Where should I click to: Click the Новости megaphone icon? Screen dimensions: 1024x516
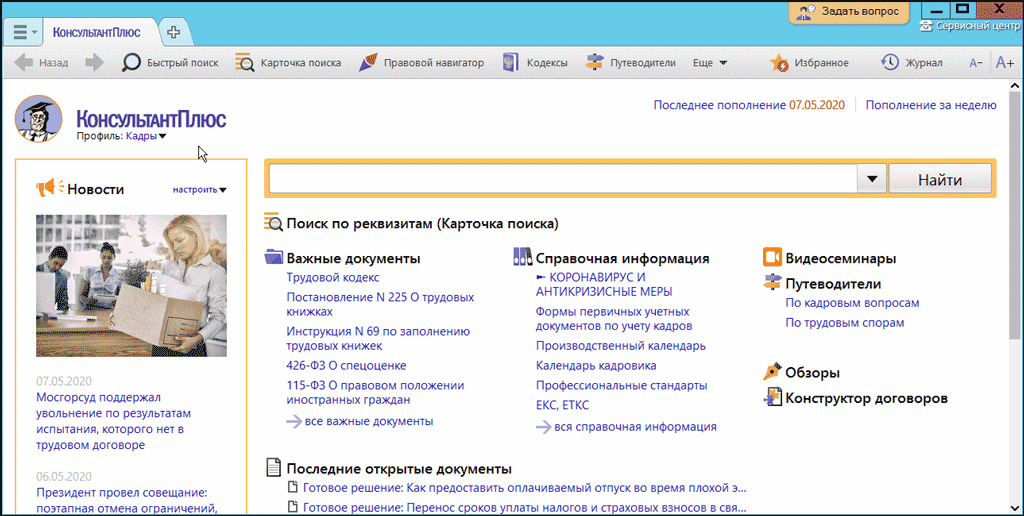click(50, 189)
